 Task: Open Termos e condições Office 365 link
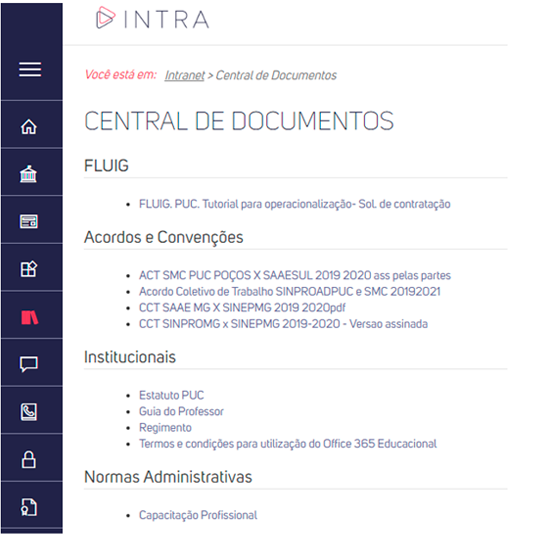[288, 444]
